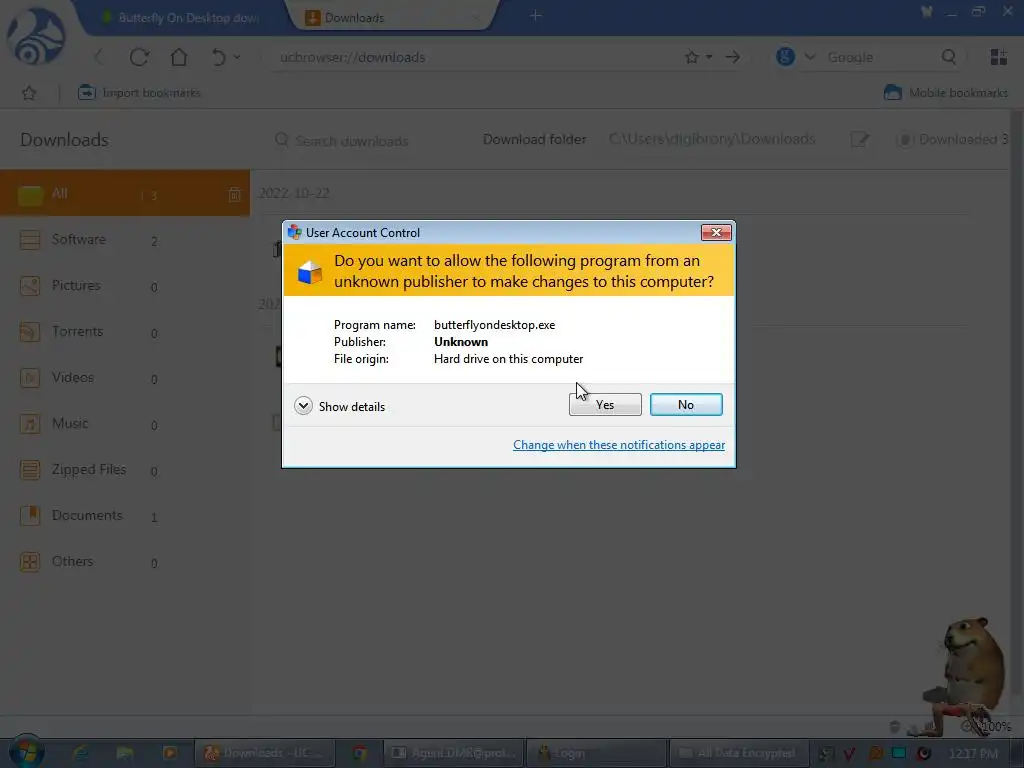Click the browser back arrow
The image size is (1024, 768).
99,57
